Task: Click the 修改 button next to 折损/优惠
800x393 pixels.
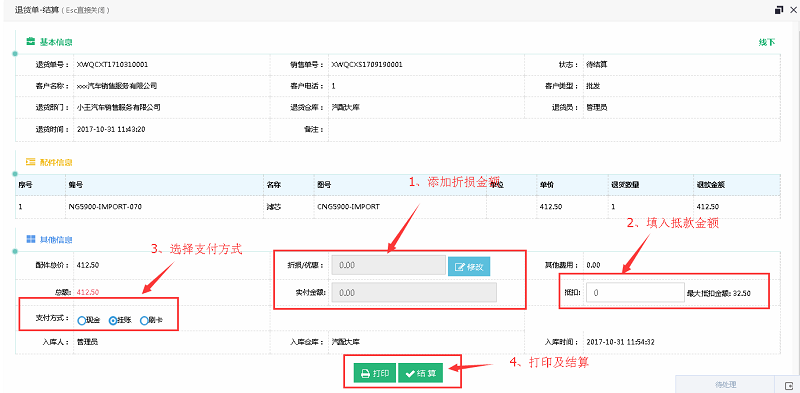Action: click(469, 266)
